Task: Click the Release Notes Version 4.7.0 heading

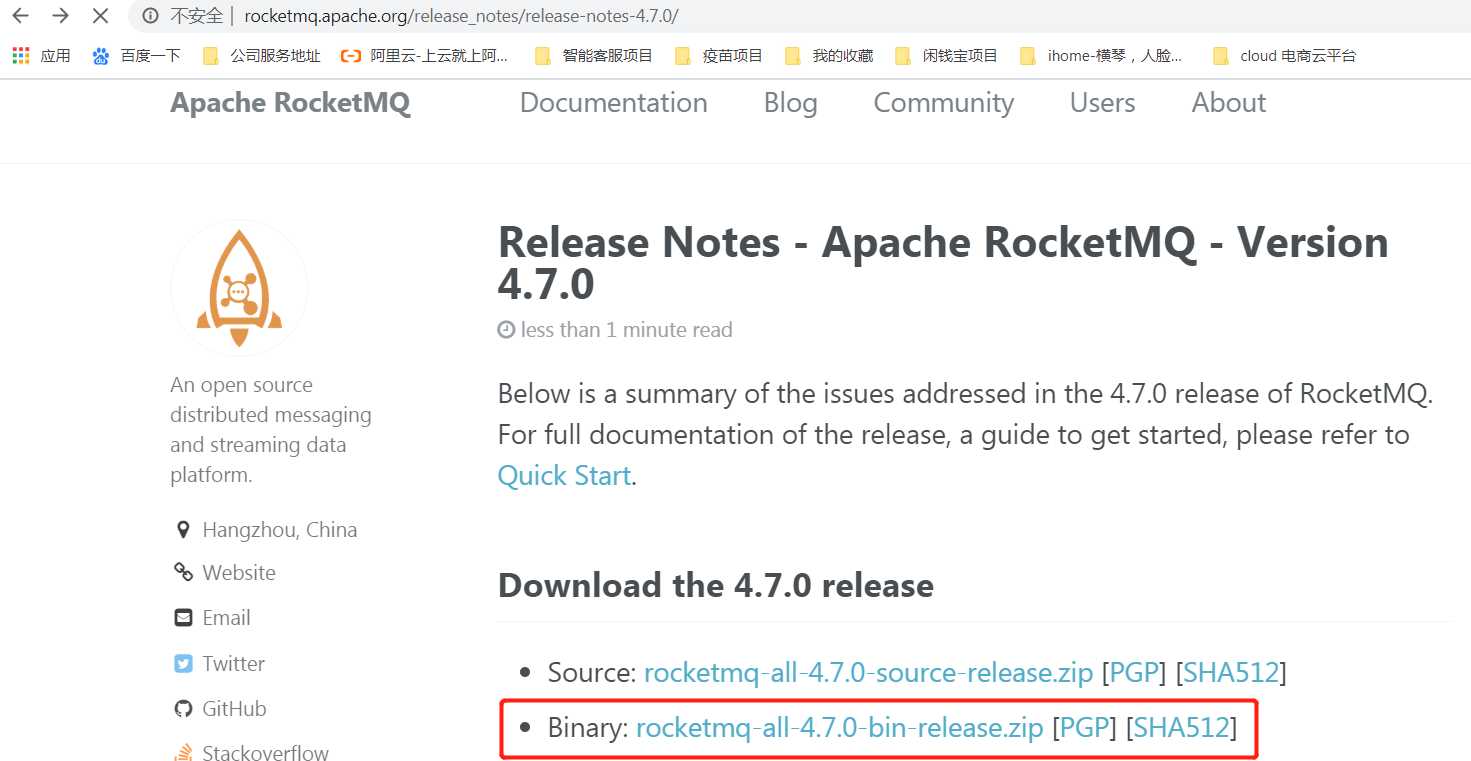Action: [943, 263]
